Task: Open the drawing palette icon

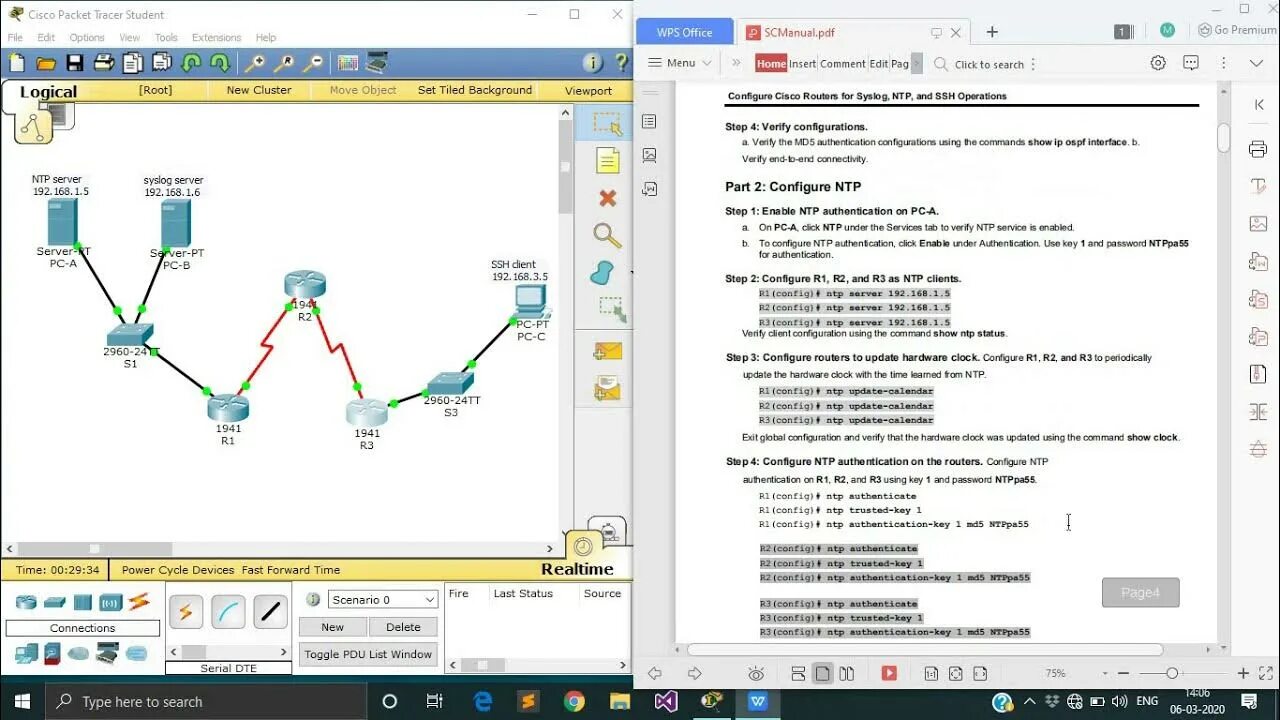Action: (x=348, y=63)
